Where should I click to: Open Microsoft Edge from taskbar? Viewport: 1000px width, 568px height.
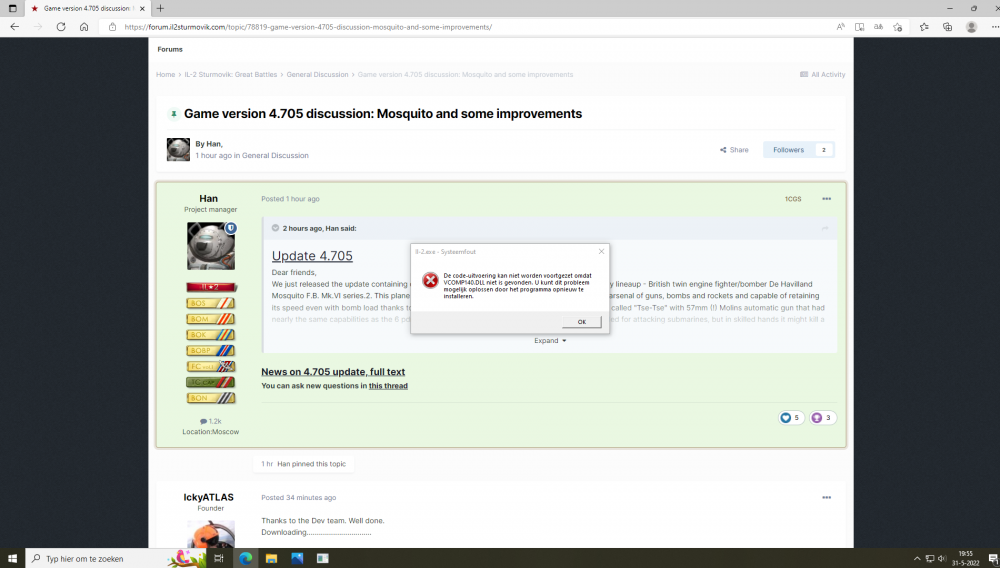246,558
